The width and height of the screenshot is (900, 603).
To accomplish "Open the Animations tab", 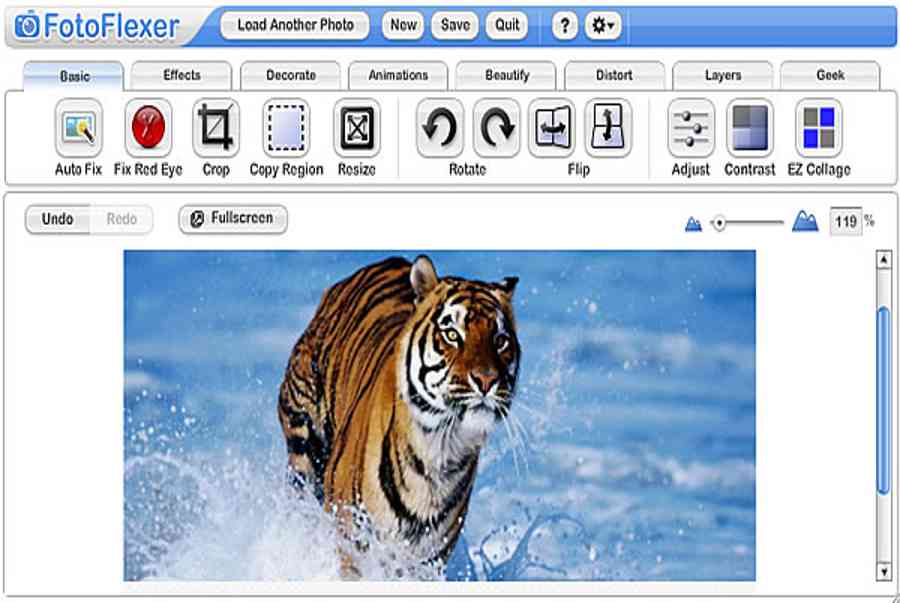I will click(398, 75).
